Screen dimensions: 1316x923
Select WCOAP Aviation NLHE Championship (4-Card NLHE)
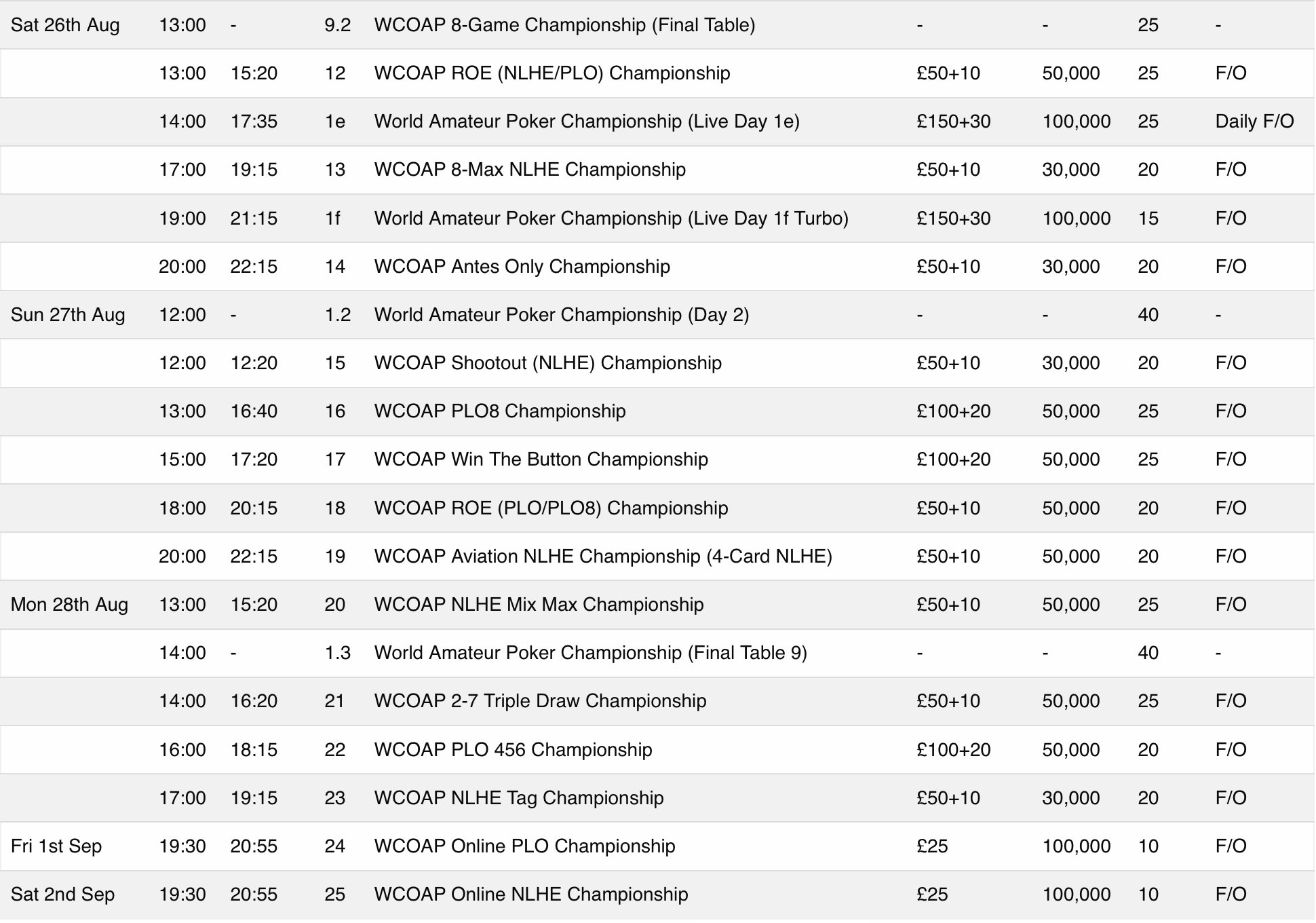[603, 557]
